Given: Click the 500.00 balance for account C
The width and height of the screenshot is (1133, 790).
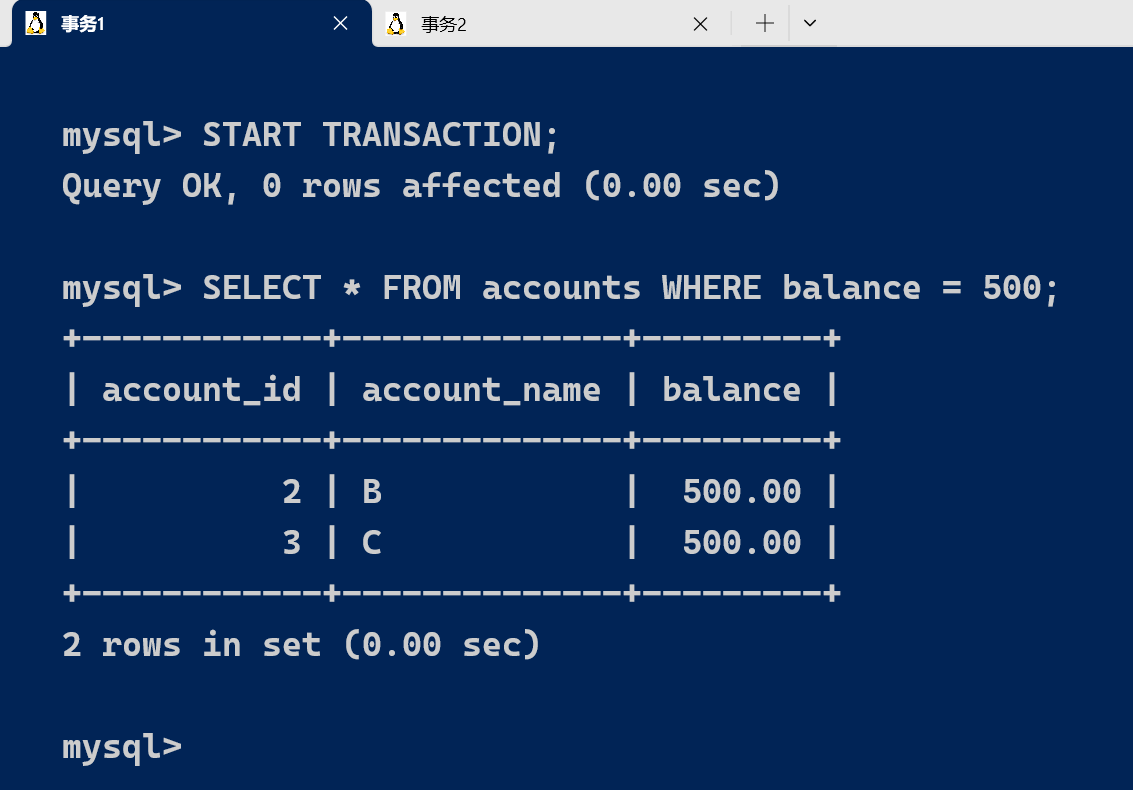Looking at the screenshot, I should (x=741, y=543).
